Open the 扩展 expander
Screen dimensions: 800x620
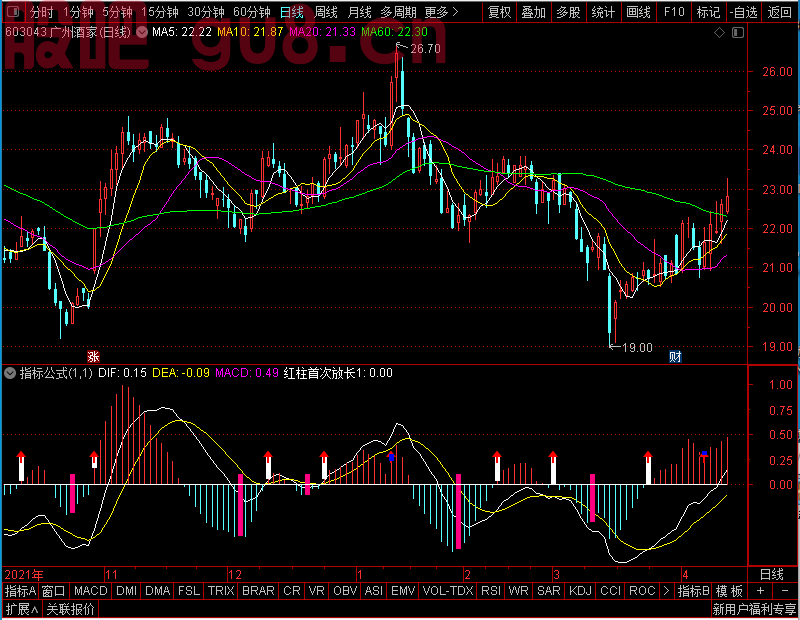click(22, 609)
